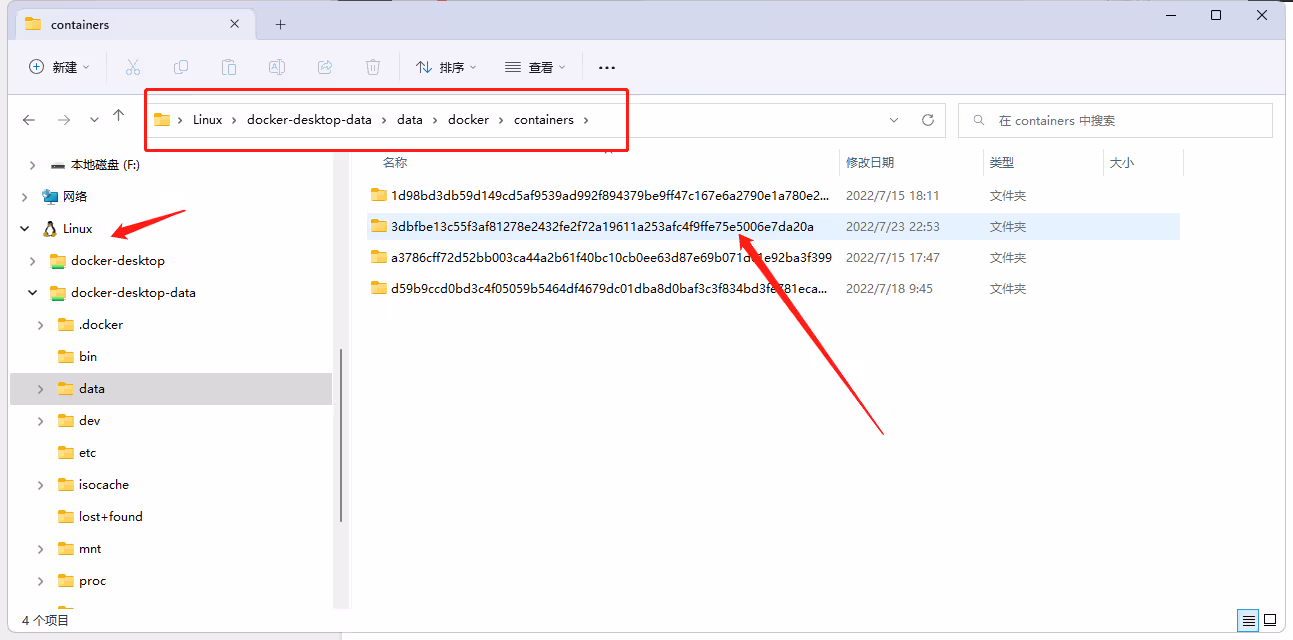Collapse the Linux tree node
The height and width of the screenshot is (640, 1293).
pyautogui.click(x=25, y=229)
